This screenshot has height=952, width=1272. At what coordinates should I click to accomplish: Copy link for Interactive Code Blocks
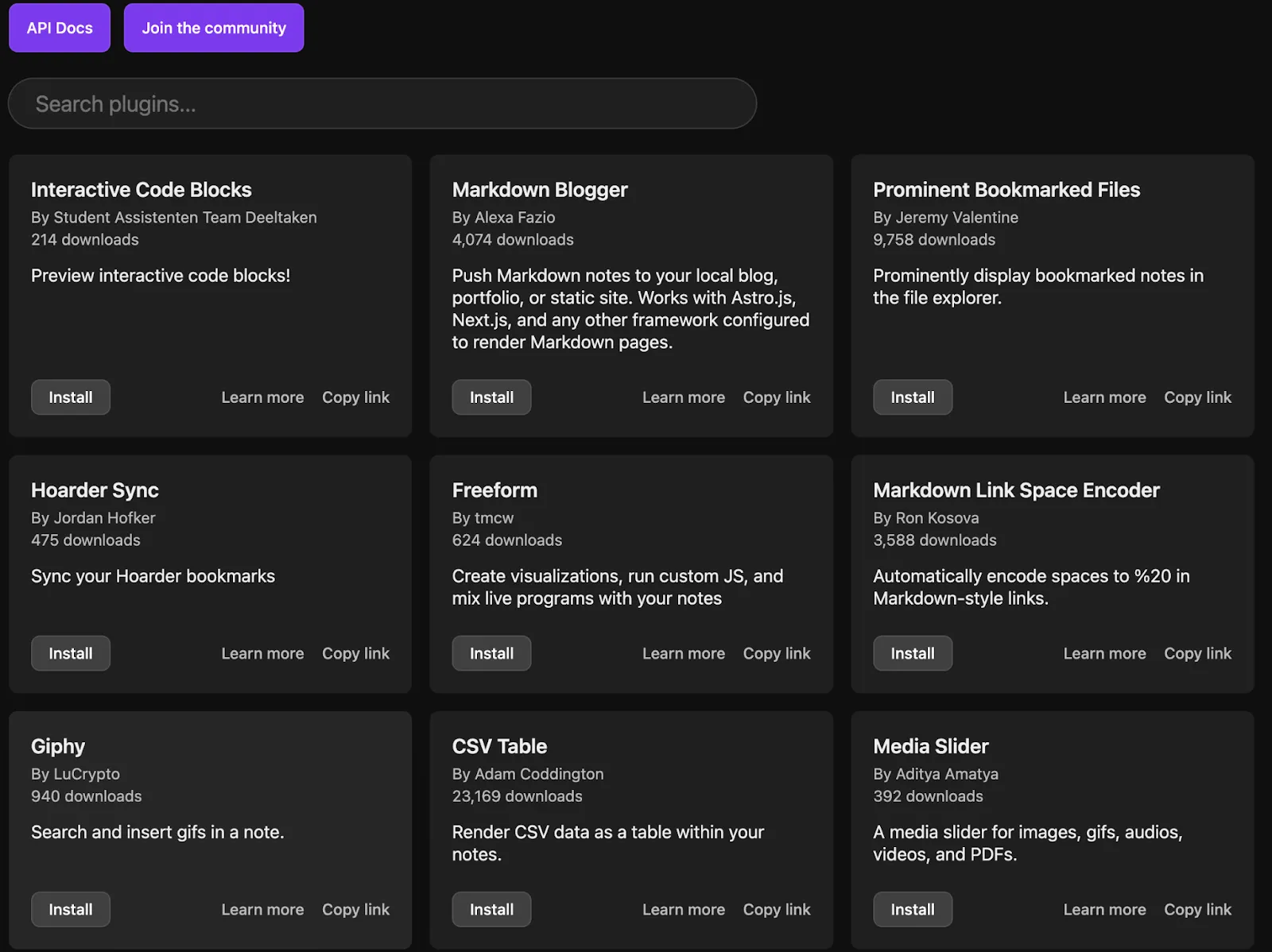click(x=355, y=397)
